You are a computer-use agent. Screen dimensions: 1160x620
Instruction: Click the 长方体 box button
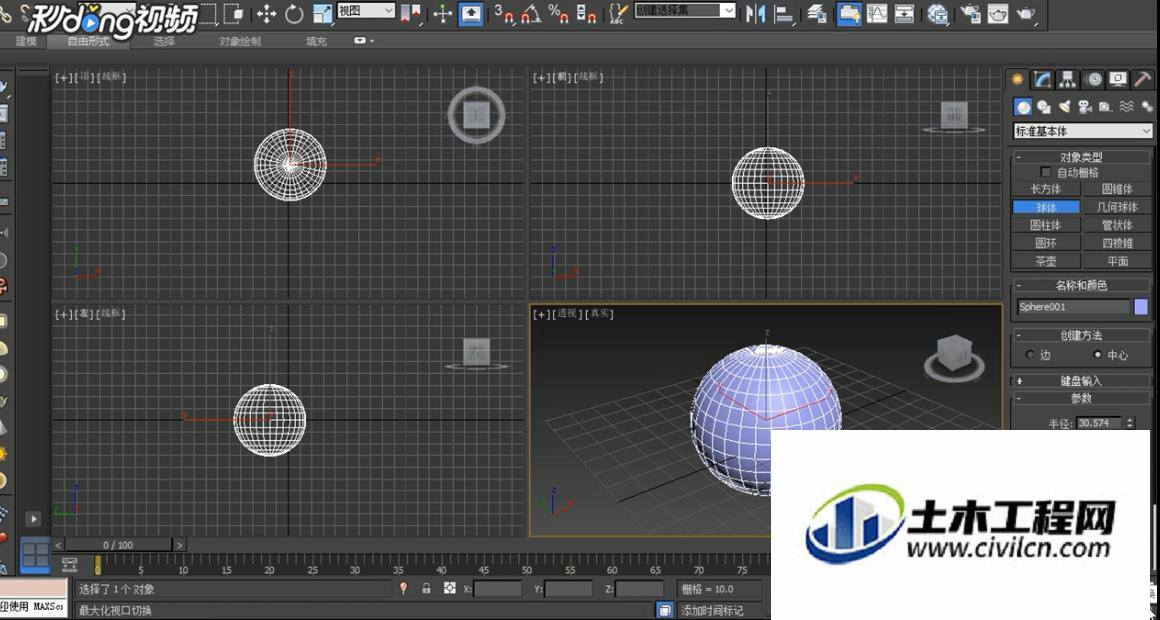pyautogui.click(x=1046, y=189)
